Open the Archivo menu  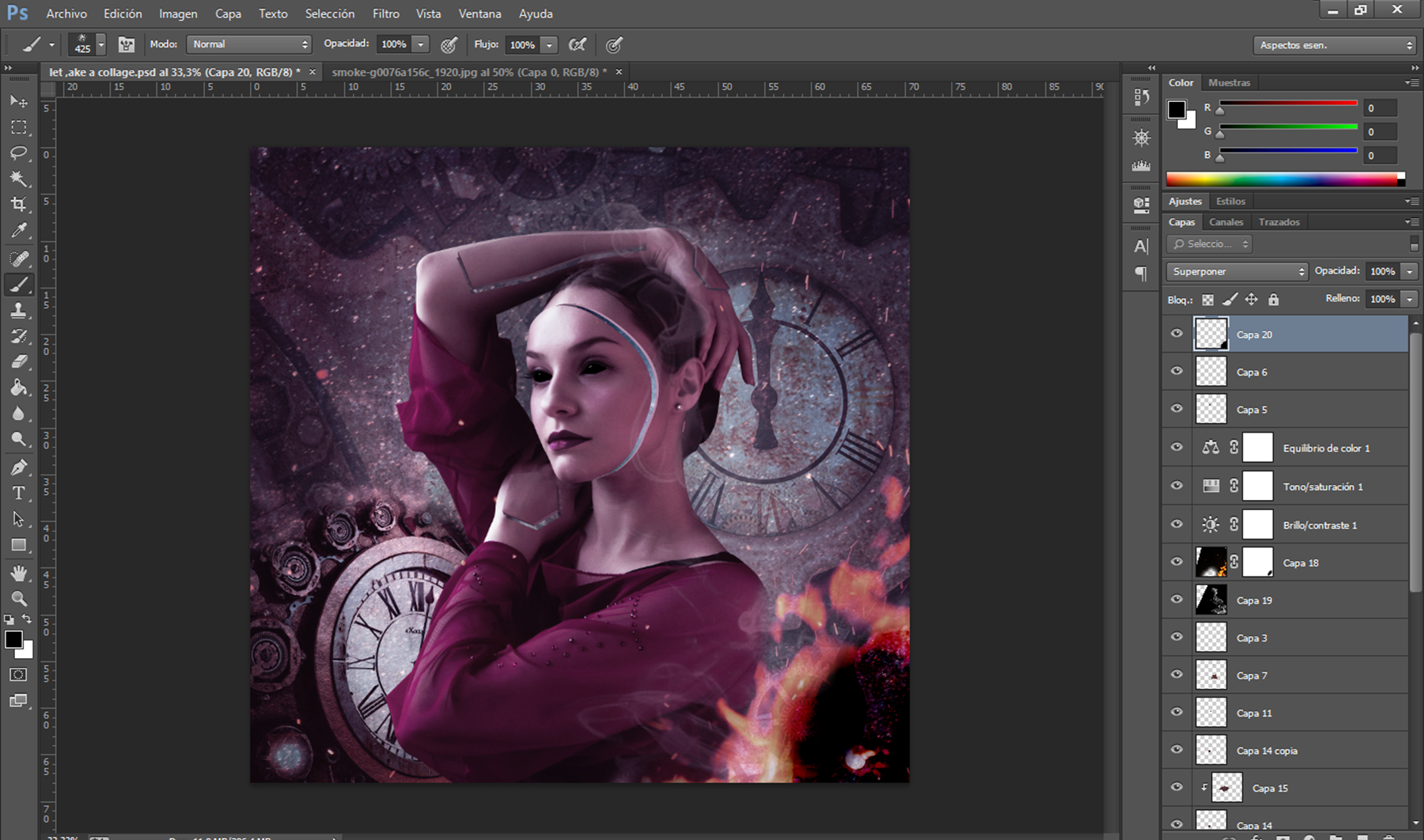point(66,13)
